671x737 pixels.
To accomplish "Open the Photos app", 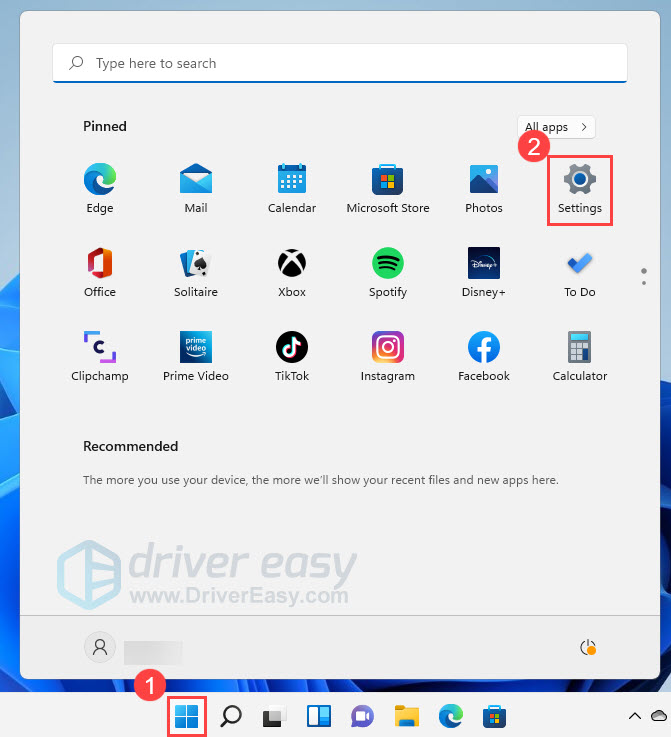I will (484, 188).
